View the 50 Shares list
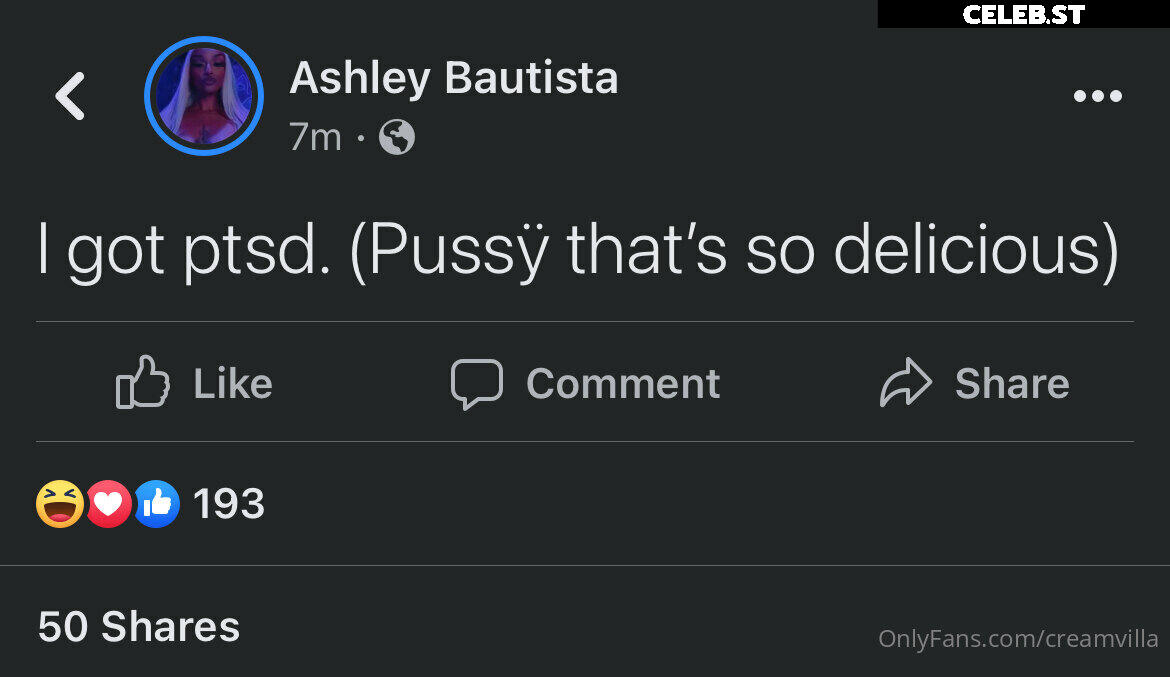Viewport: 1170px width, 677px height. click(x=139, y=626)
